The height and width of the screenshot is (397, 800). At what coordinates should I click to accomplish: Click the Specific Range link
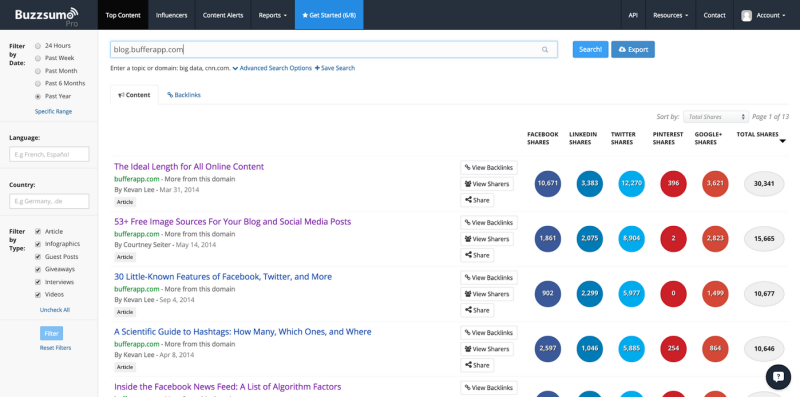point(54,111)
